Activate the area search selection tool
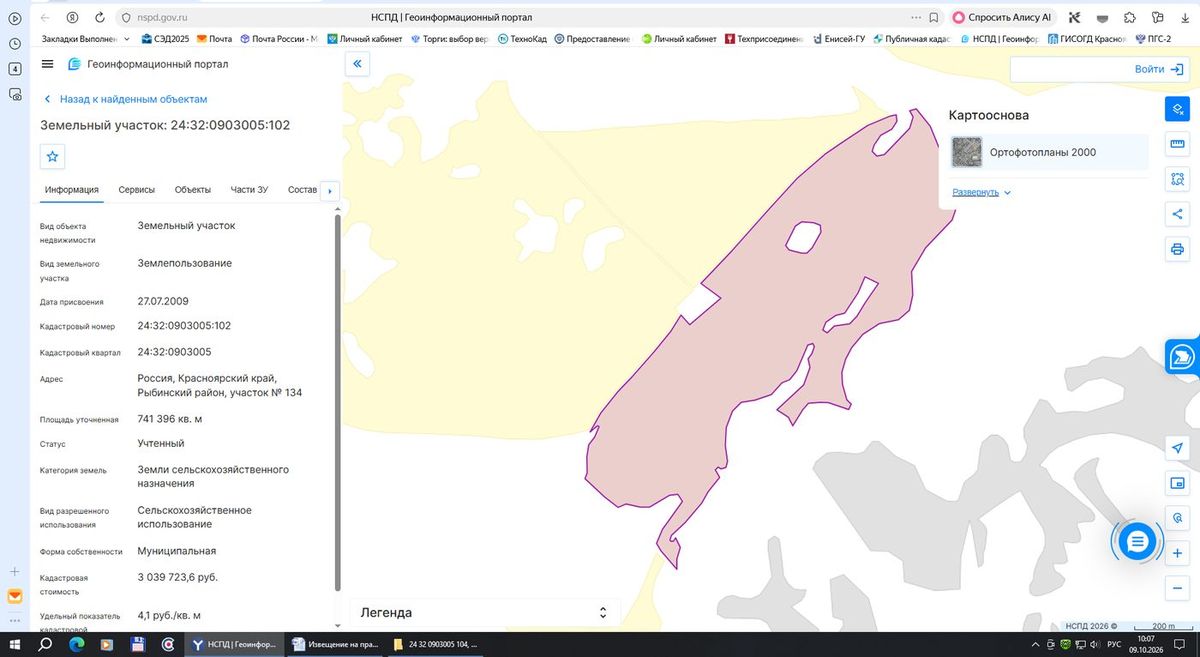The image size is (1200, 657). (x=1177, y=179)
